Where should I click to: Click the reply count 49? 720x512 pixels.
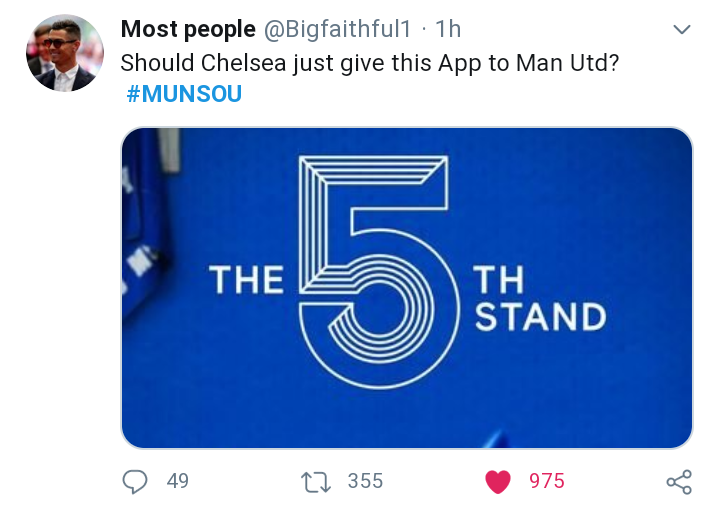(x=178, y=482)
